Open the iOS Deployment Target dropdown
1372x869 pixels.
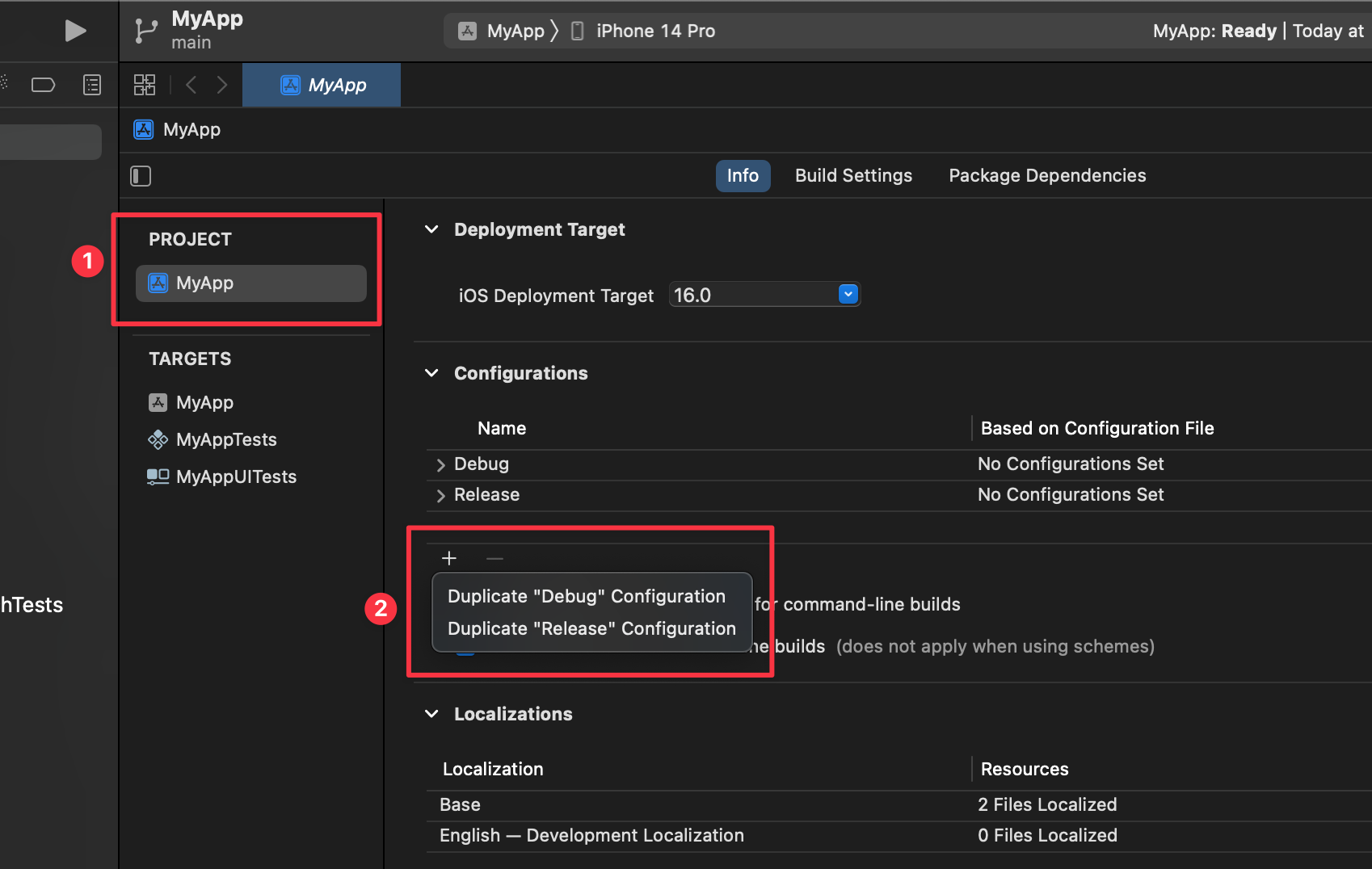848,295
